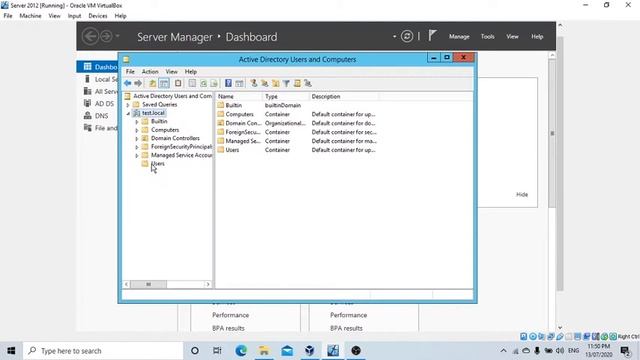The image size is (640, 360).
Task: Open the Filter options funnel icon
Action: (286, 83)
